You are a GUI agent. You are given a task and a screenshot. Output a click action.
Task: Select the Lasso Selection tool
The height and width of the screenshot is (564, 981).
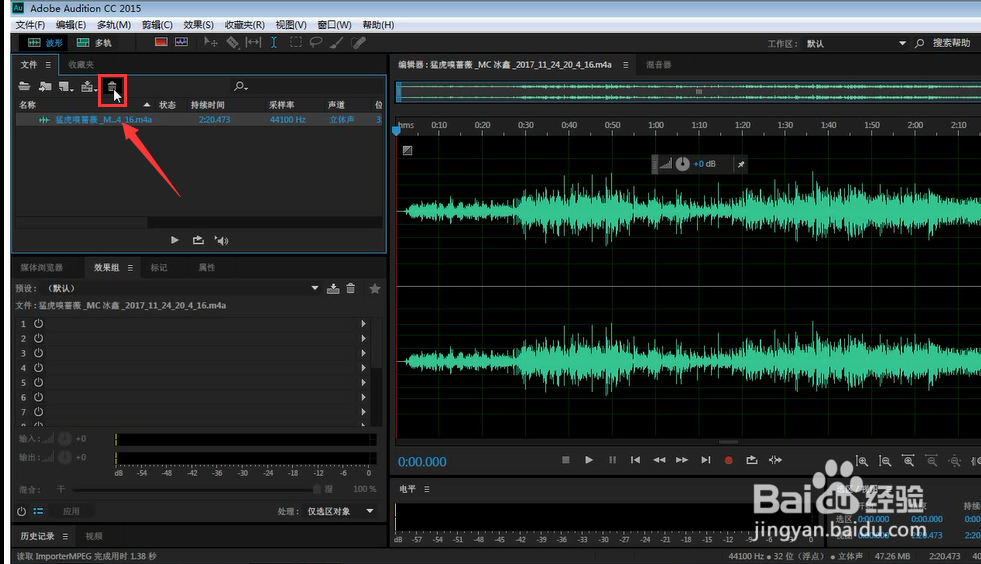316,43
